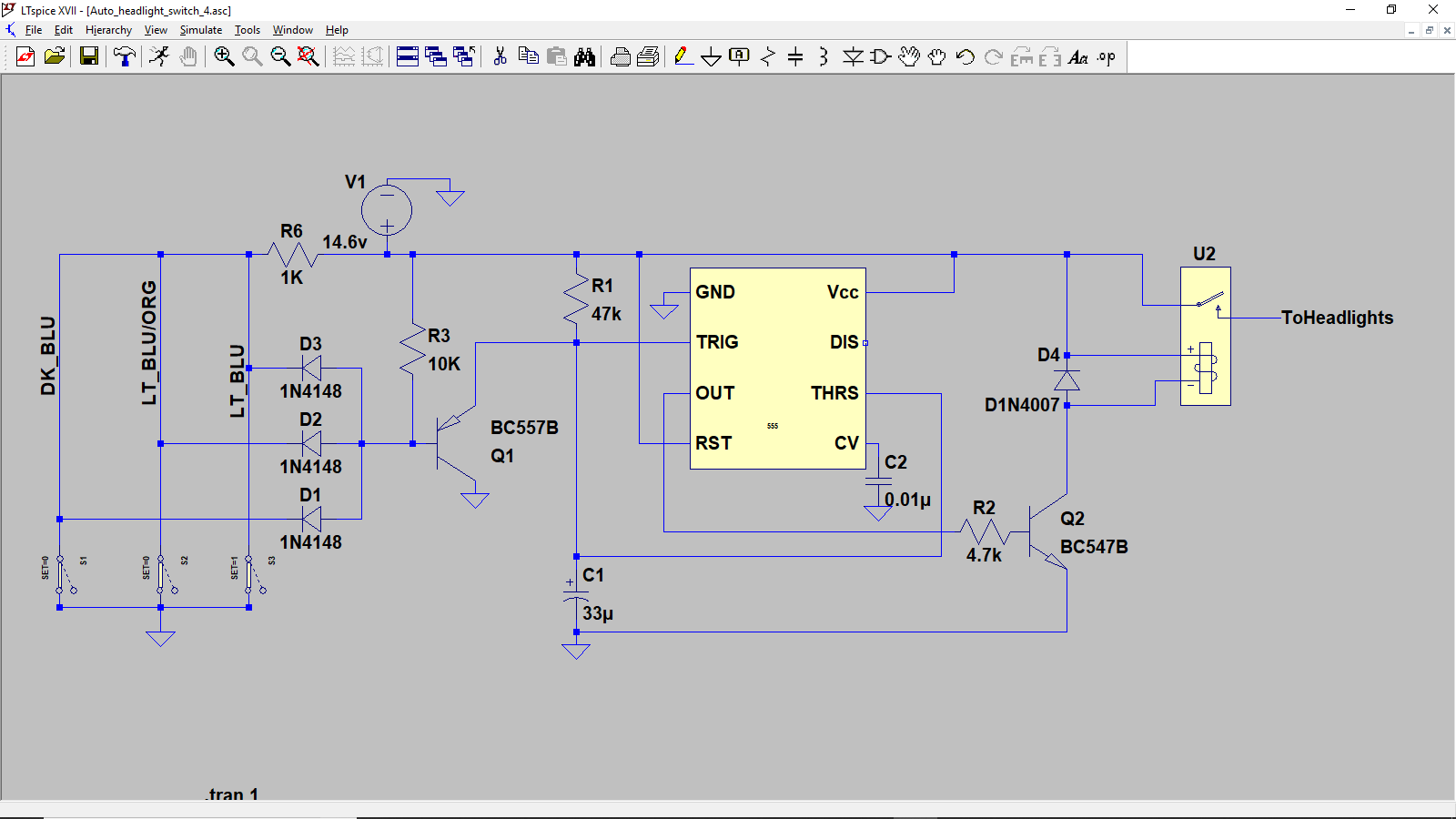1456x819 pixels.
Task: Place a Diode tool icon
Action: click(853, 57)
